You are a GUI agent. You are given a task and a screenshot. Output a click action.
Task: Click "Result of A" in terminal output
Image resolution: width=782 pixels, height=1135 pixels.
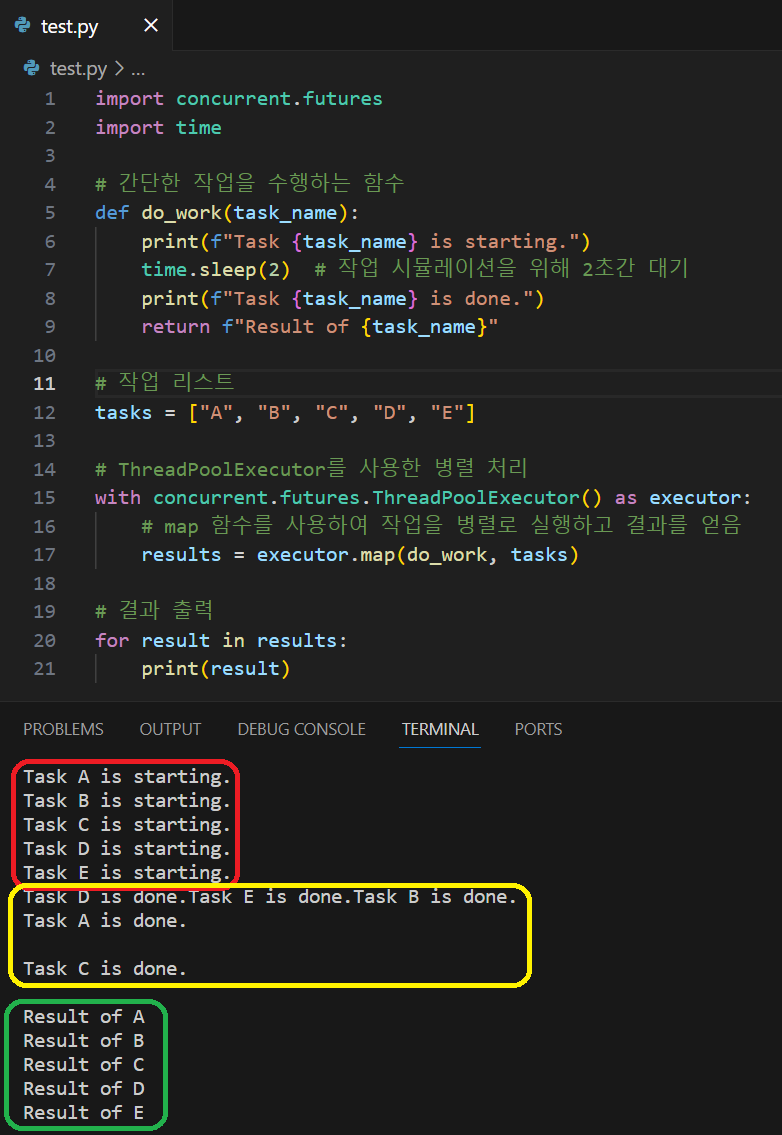(84, 1017)
